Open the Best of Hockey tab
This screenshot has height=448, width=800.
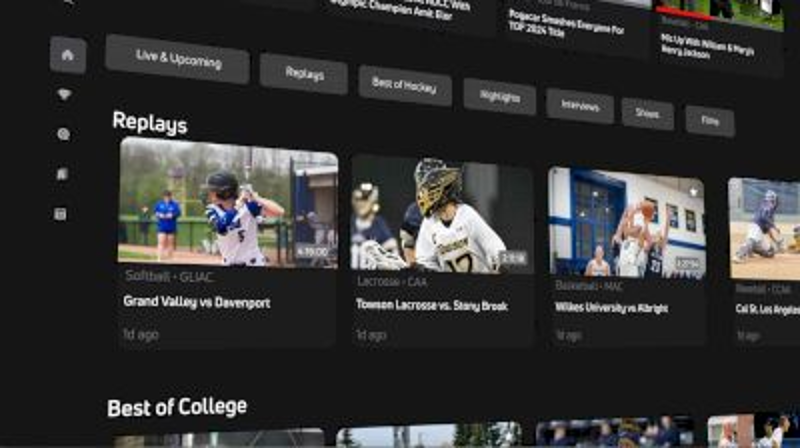tap(404, 86)
